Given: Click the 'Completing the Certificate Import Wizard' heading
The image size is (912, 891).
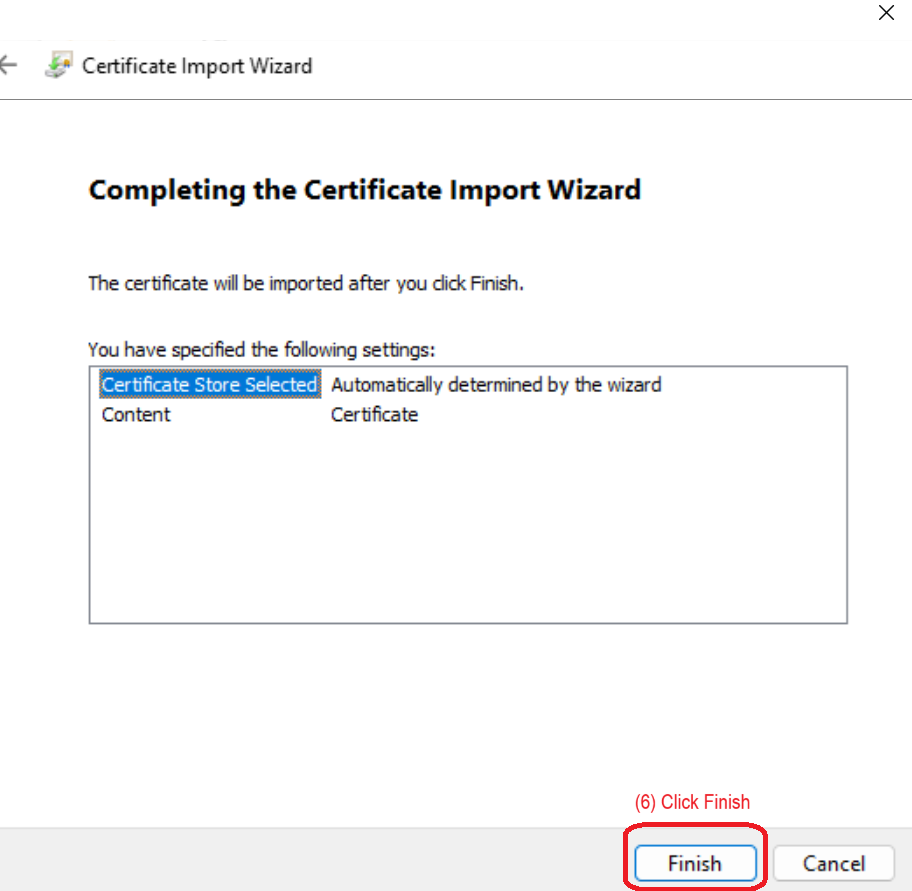Looking at the screenshot, I should [364, 190].
